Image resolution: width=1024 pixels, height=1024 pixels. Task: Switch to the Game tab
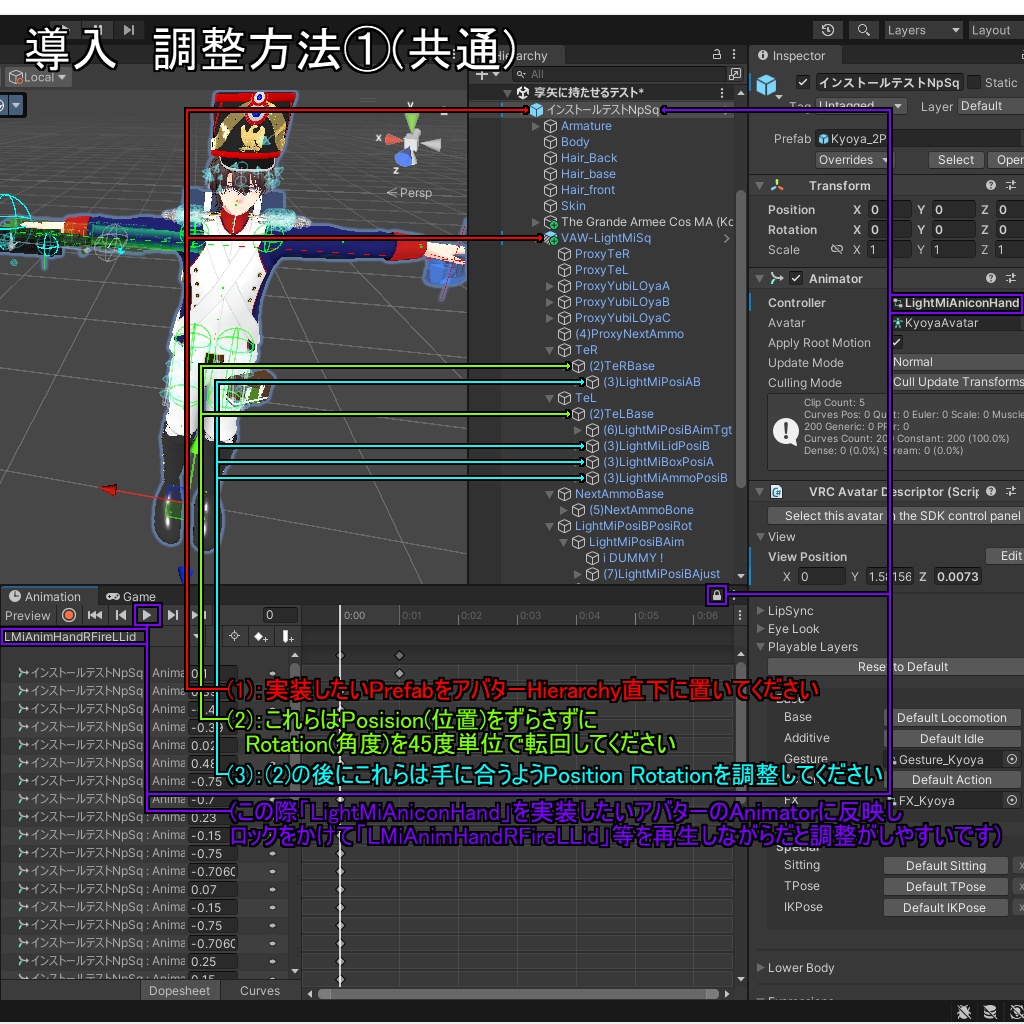tap(131, 596)
